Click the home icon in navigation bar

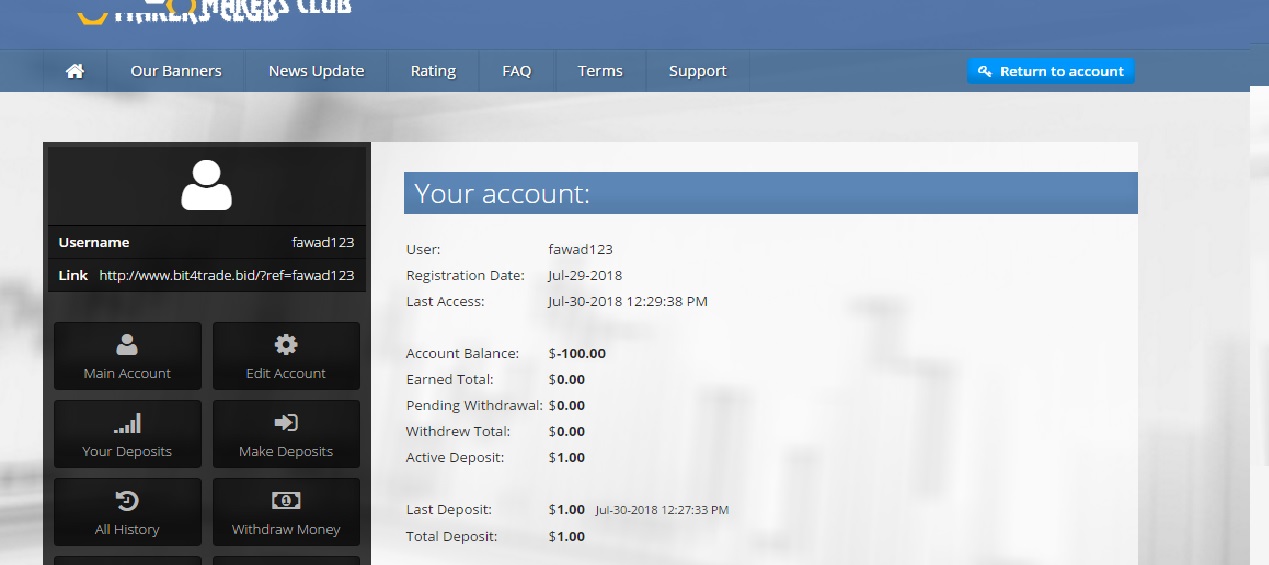pyautogui.click(x=74, y=71)
